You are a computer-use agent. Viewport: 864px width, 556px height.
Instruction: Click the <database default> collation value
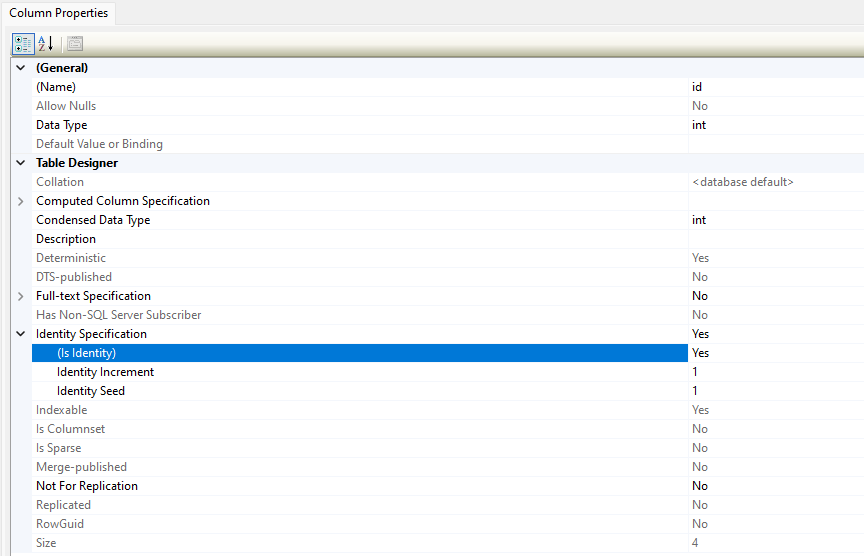coord(776,182)
